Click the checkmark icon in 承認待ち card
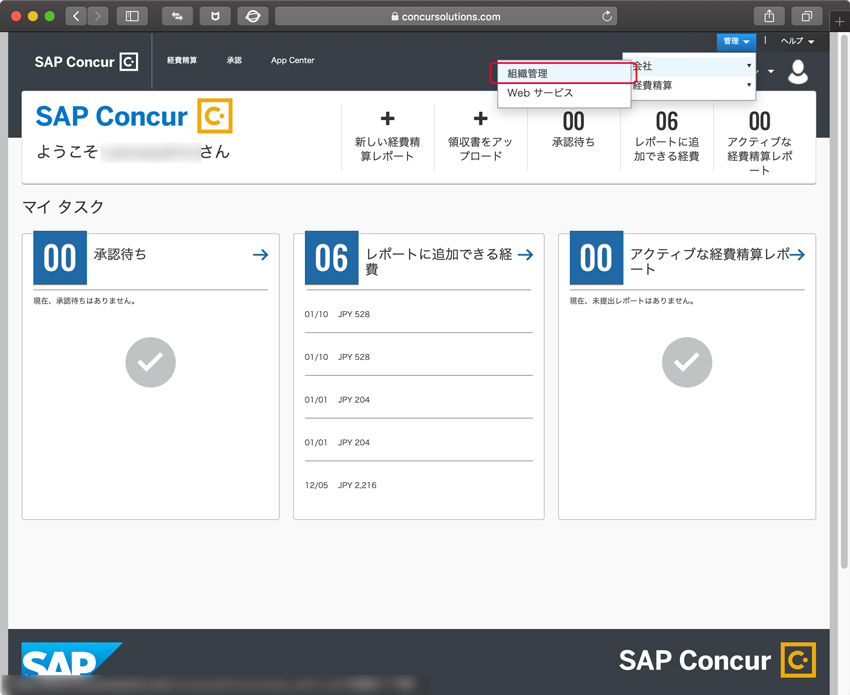Screen dimensions: 850x695 pyautogui.click(x=151, y=362)
